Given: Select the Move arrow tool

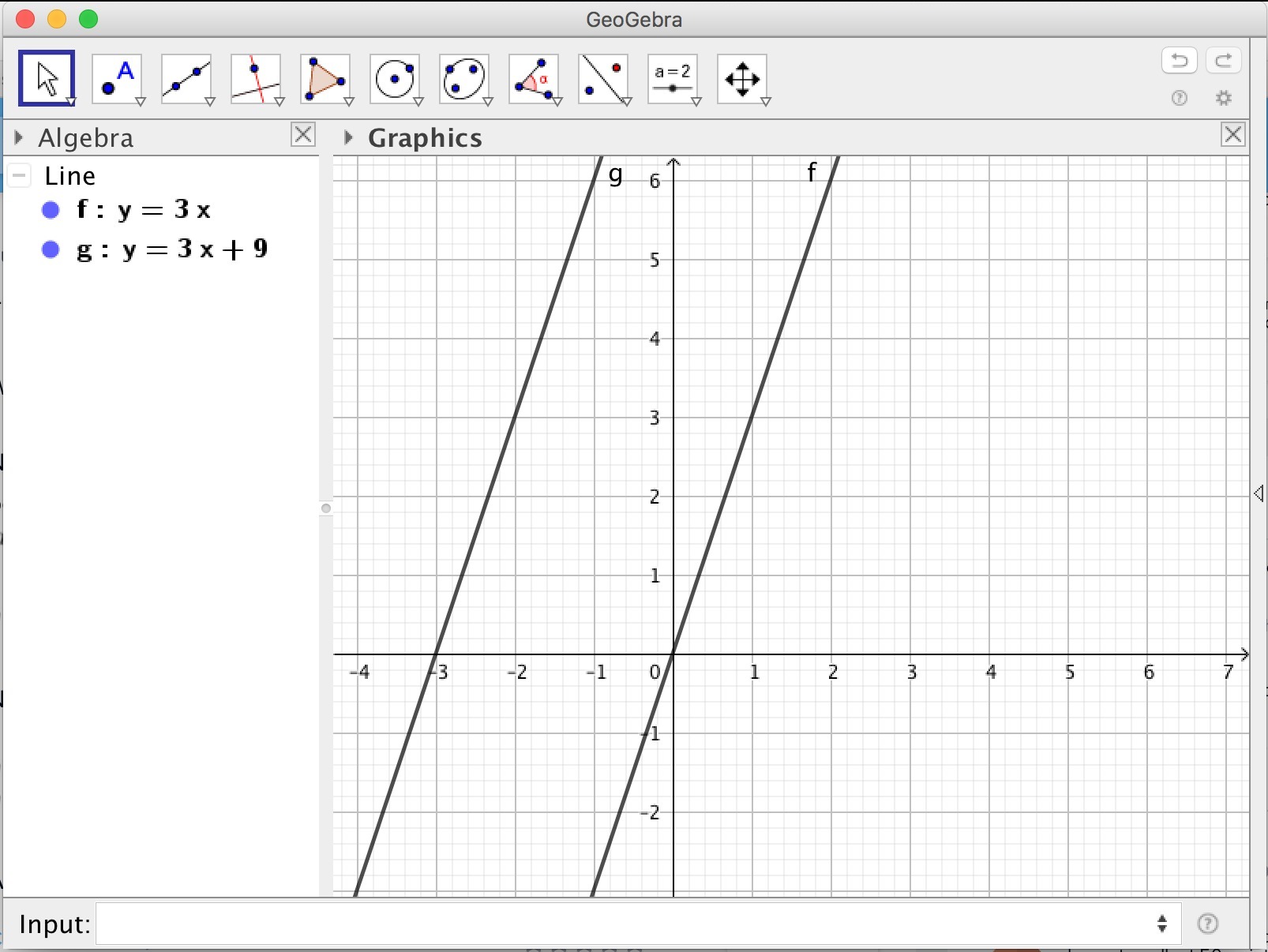Looking at the screenshot, I should pyautogui.click(x=47, y=78).
